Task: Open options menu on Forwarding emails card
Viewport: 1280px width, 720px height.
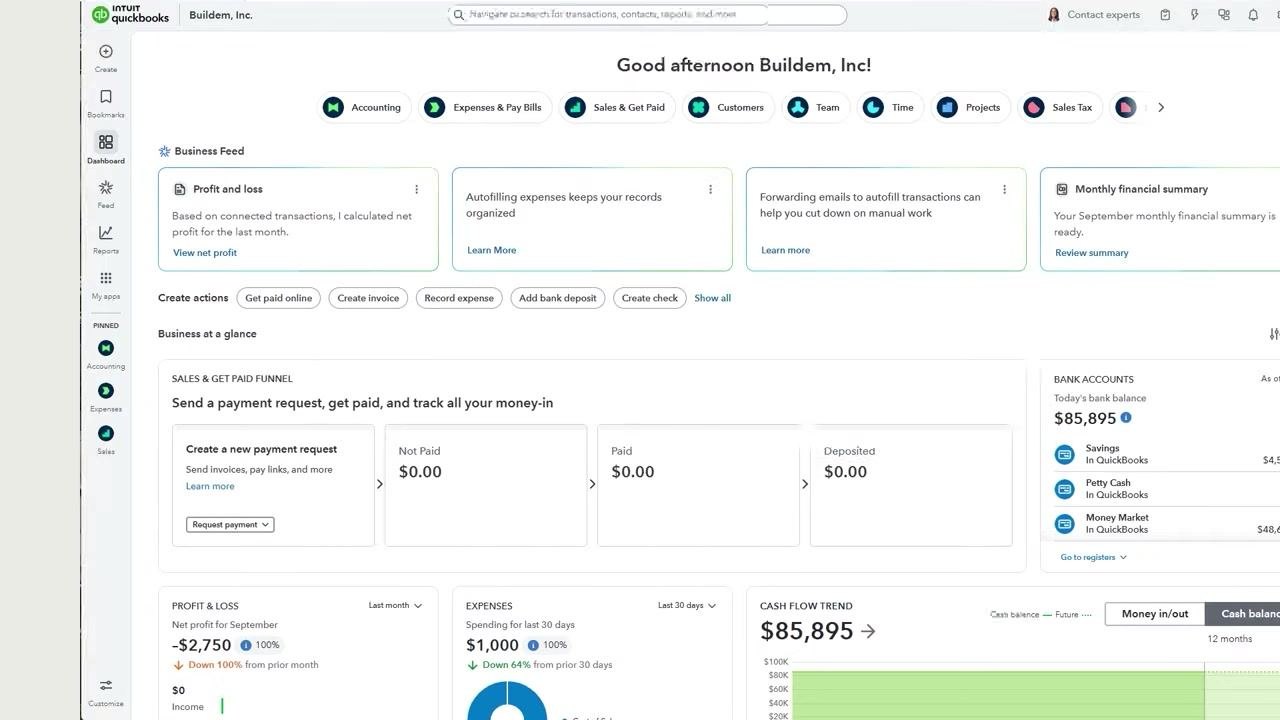Action: [x=1005, y=189]
